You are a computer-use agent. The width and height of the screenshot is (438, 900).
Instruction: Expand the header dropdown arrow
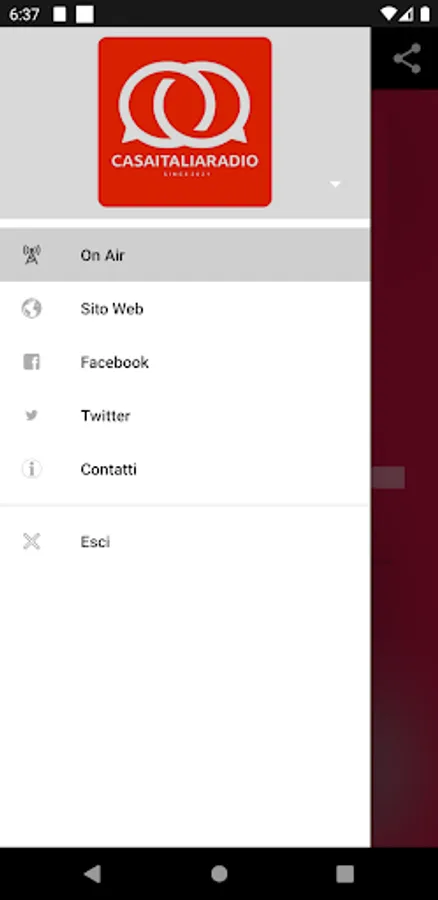(335, 184)
